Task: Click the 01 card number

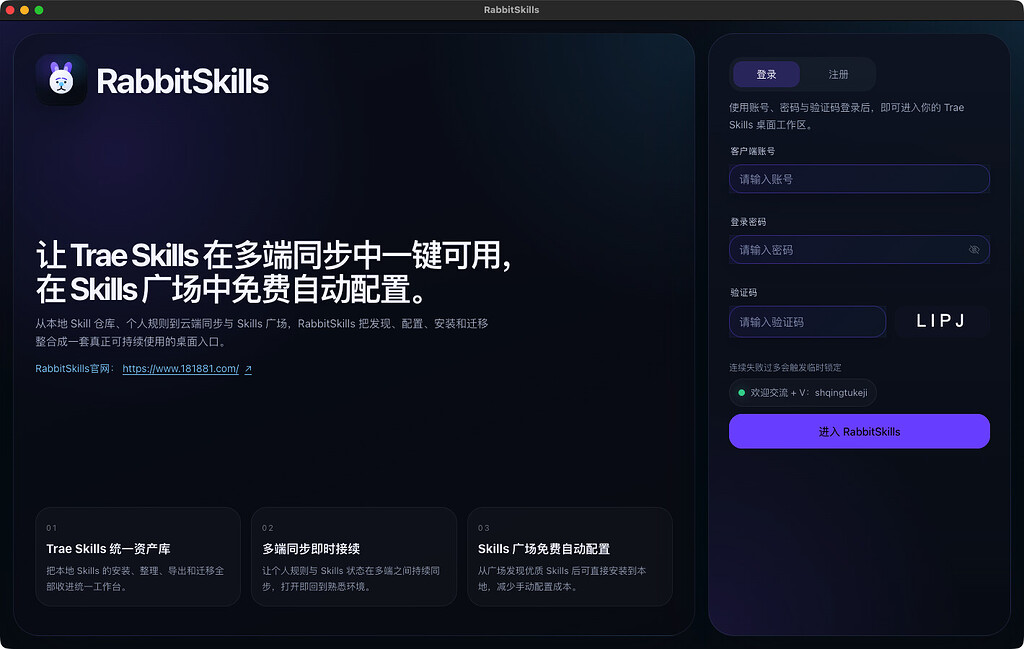Action: [52, 528]
